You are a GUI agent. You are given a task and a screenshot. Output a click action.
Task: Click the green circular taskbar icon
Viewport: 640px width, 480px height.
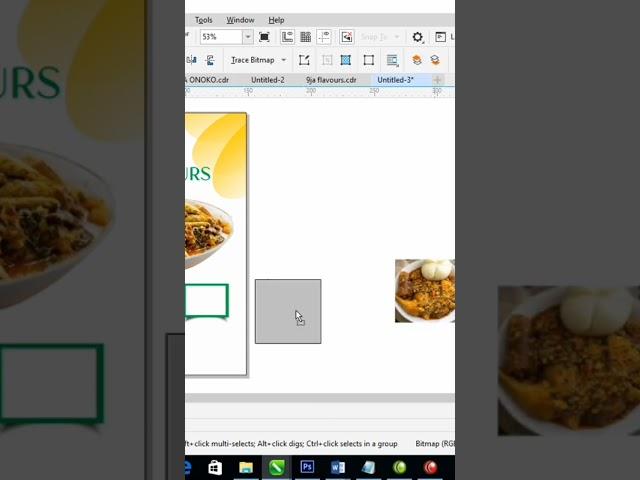click(399, 468)
